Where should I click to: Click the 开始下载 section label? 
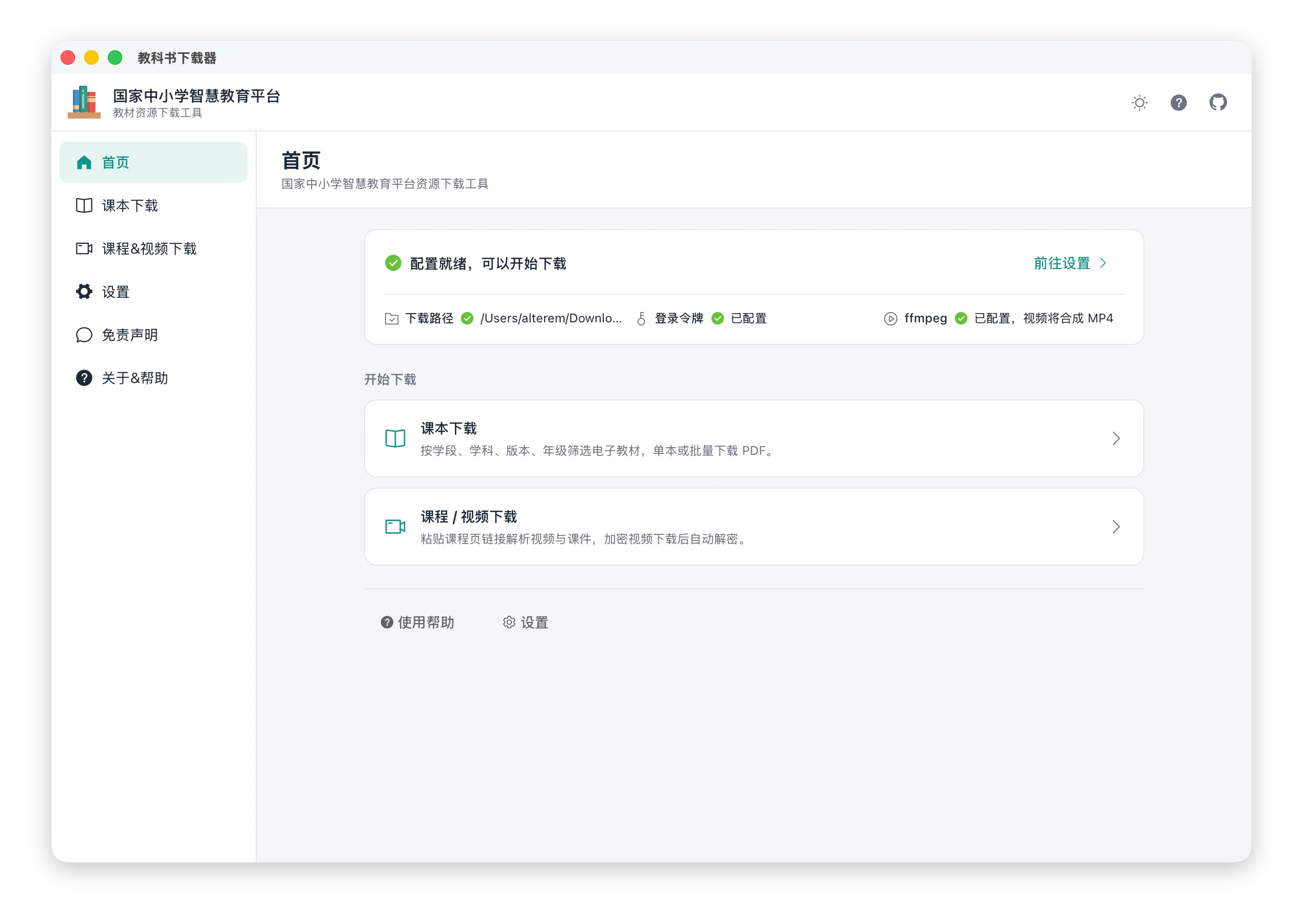pos(390,379)
